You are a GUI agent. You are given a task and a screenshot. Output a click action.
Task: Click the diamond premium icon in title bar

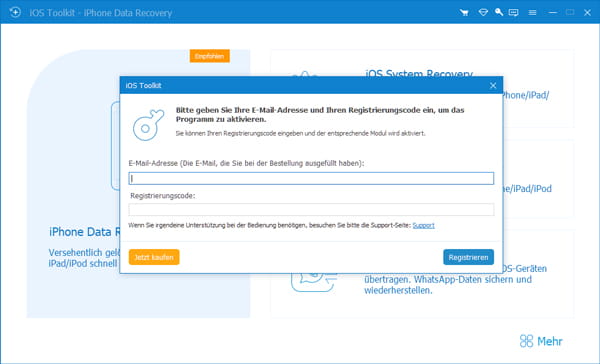(483, 13)
